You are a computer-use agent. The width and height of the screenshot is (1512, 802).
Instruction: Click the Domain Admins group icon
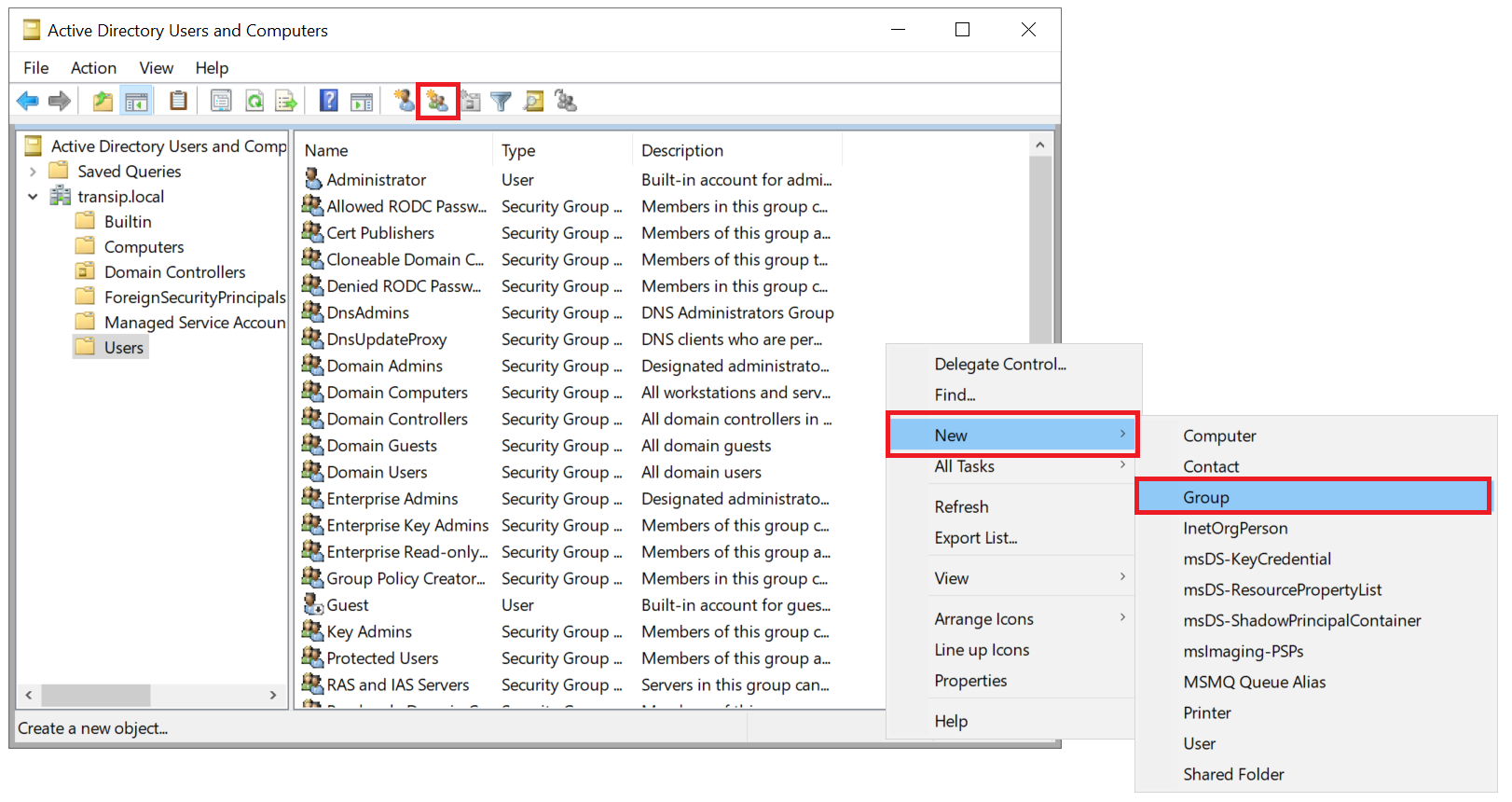(x=313, y=365)
